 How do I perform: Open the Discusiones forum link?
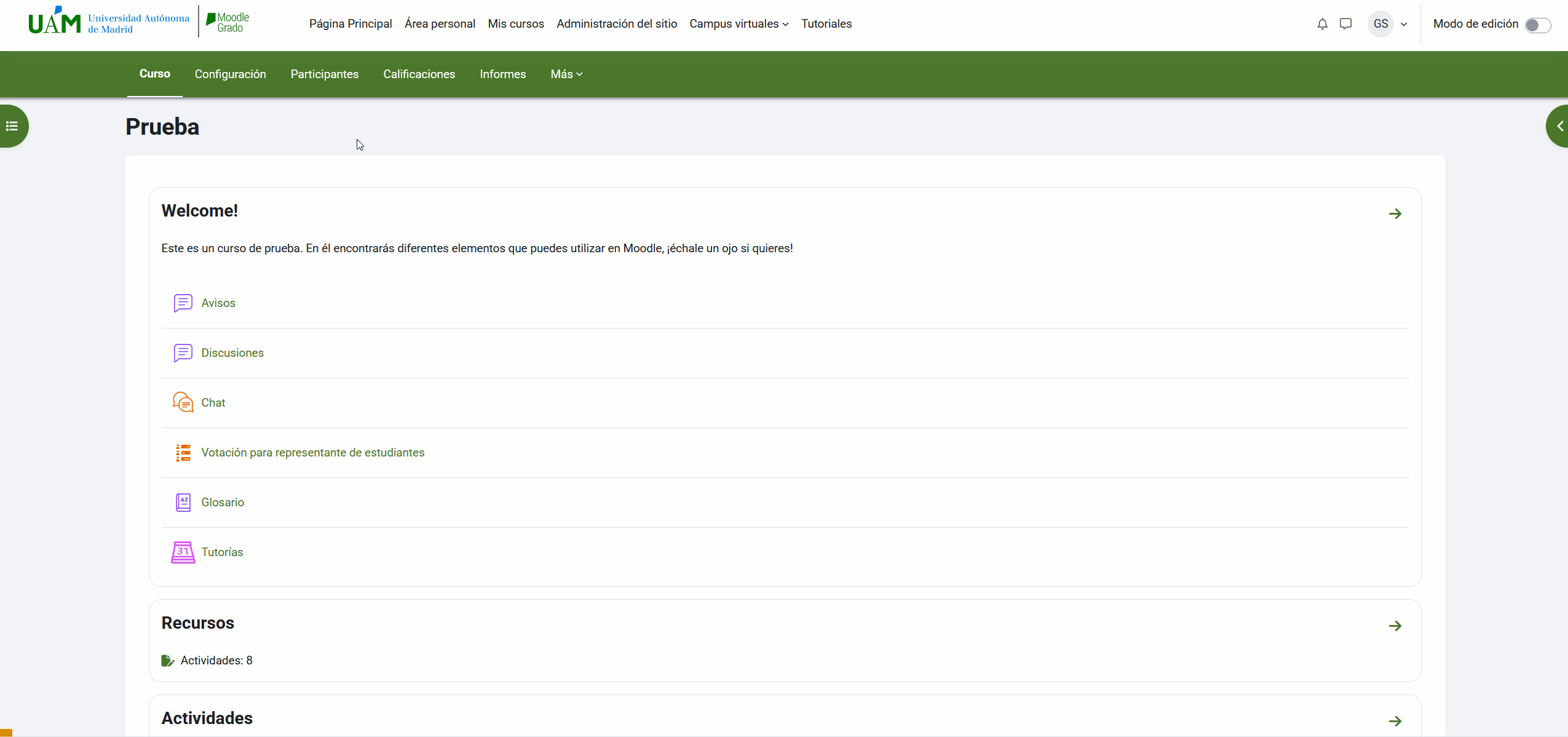click(232, 353)
